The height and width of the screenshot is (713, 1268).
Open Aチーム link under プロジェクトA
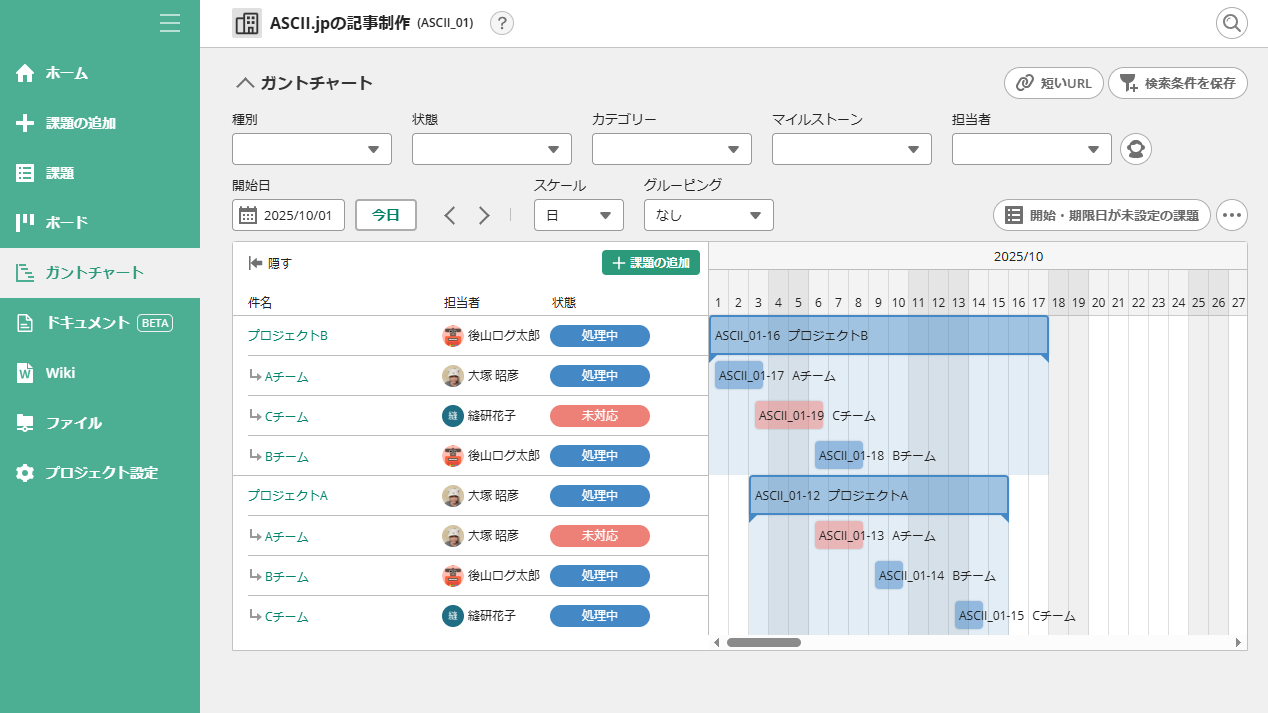[x=286, y=537]
